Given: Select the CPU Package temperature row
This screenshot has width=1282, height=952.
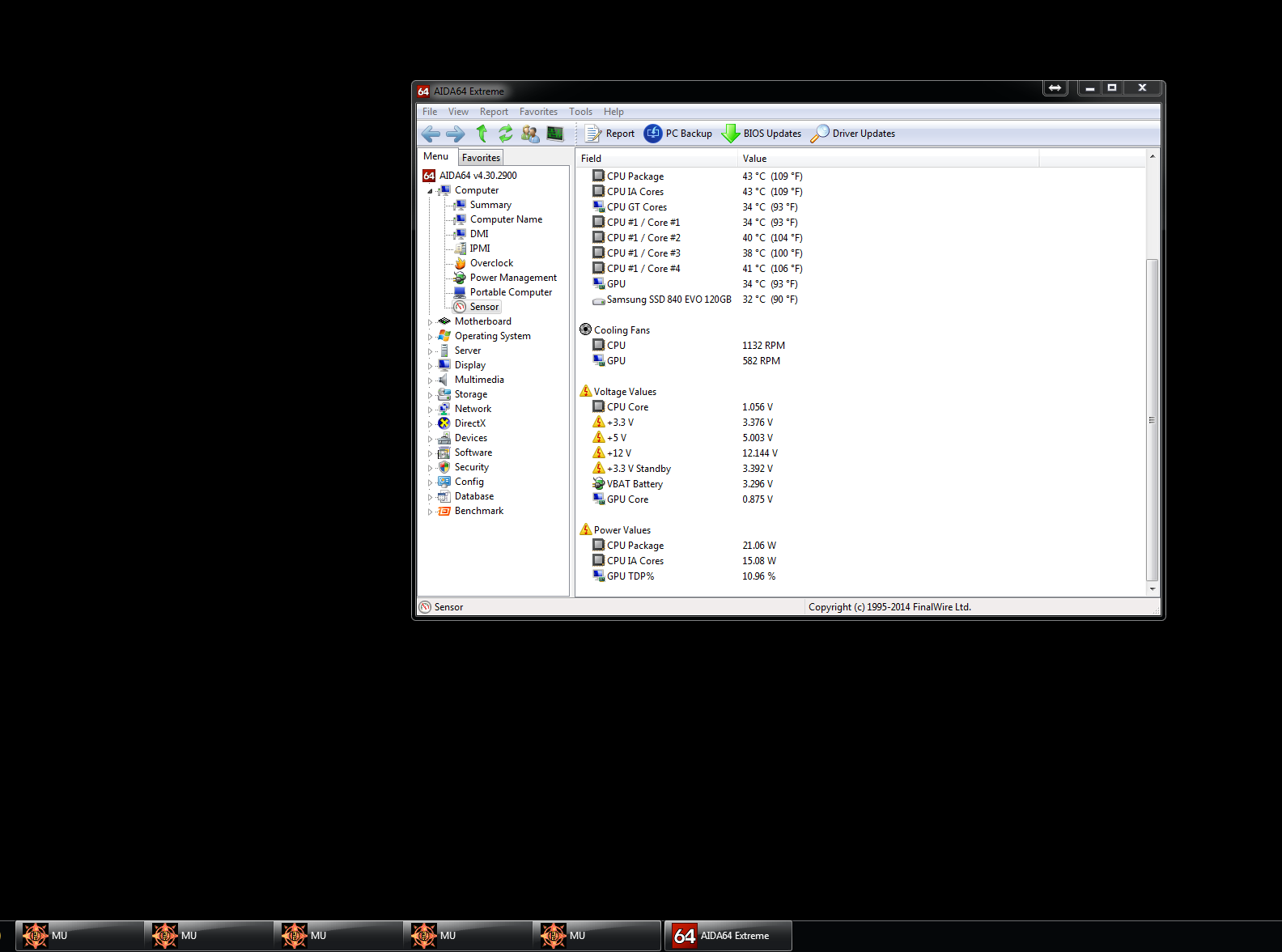Looking at the screenshot, I should tap(860, 176).
